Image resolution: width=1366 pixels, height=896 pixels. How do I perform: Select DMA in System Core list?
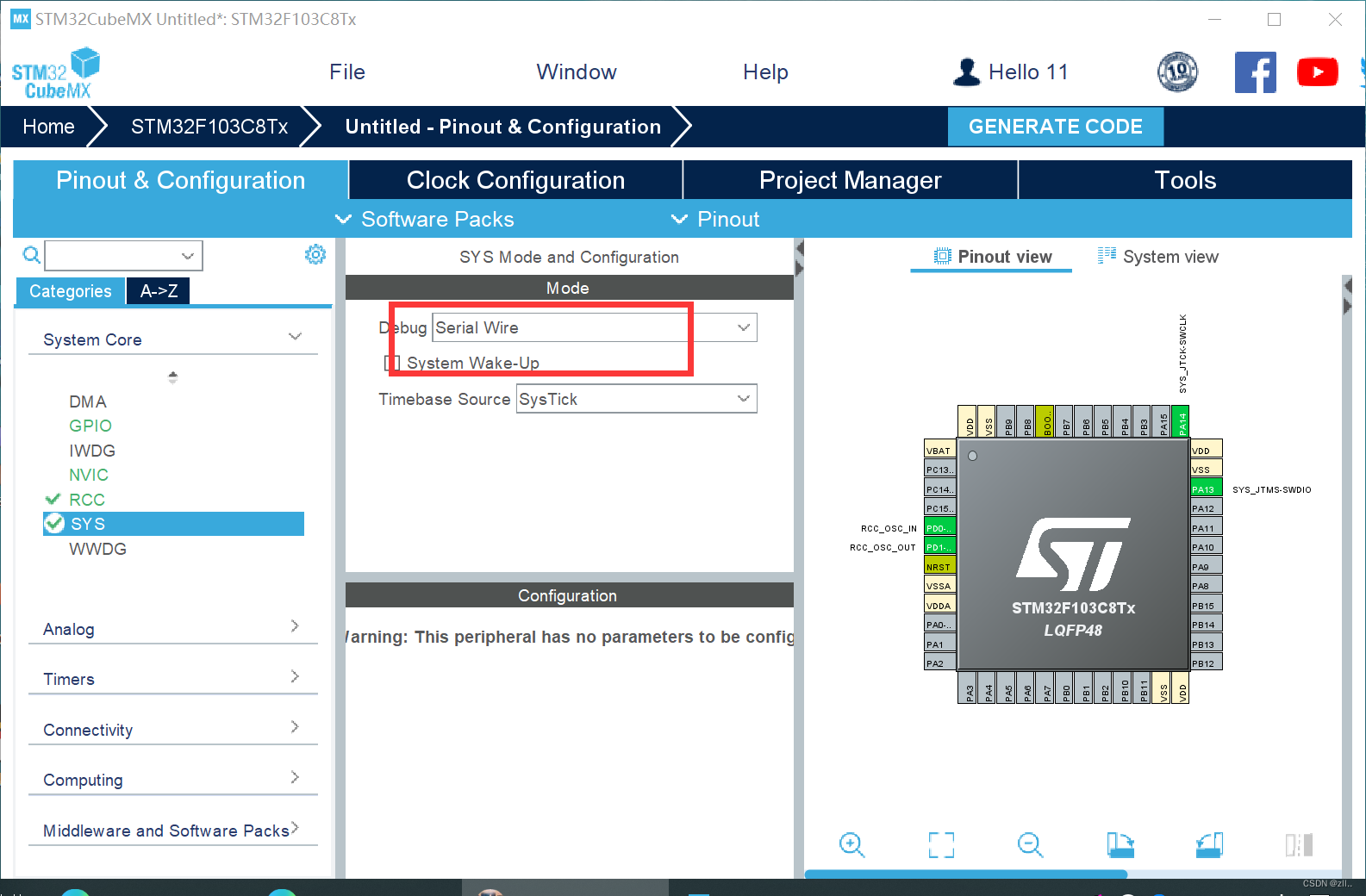coord(88,401)
